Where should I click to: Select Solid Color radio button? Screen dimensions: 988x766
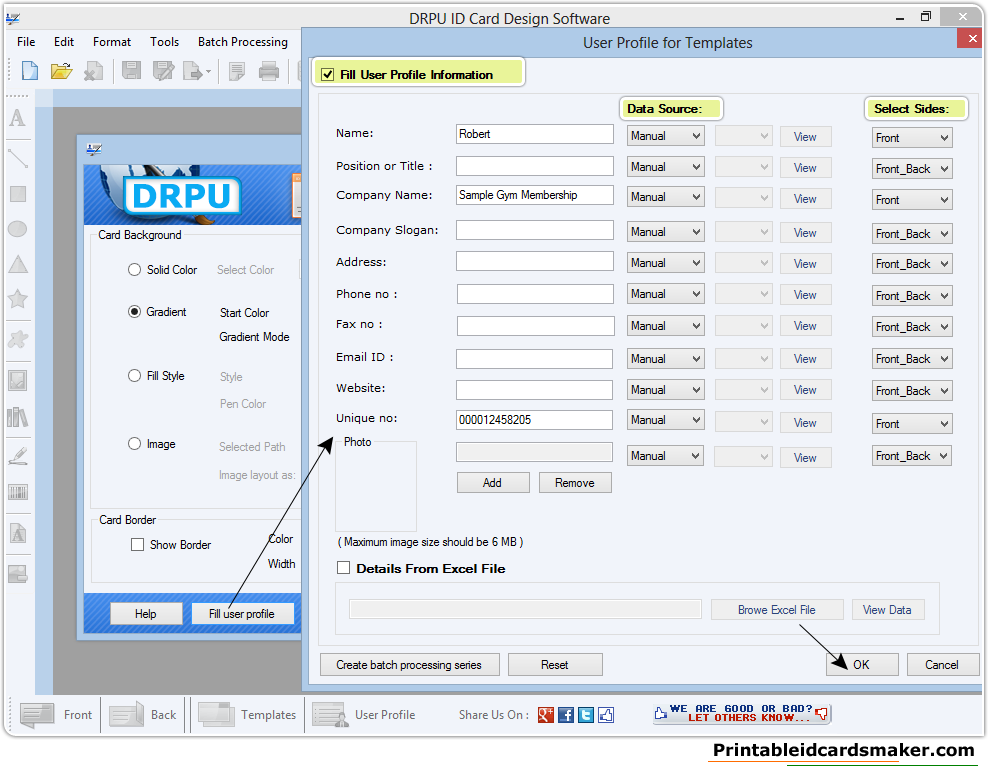click(x=134, y=270)
